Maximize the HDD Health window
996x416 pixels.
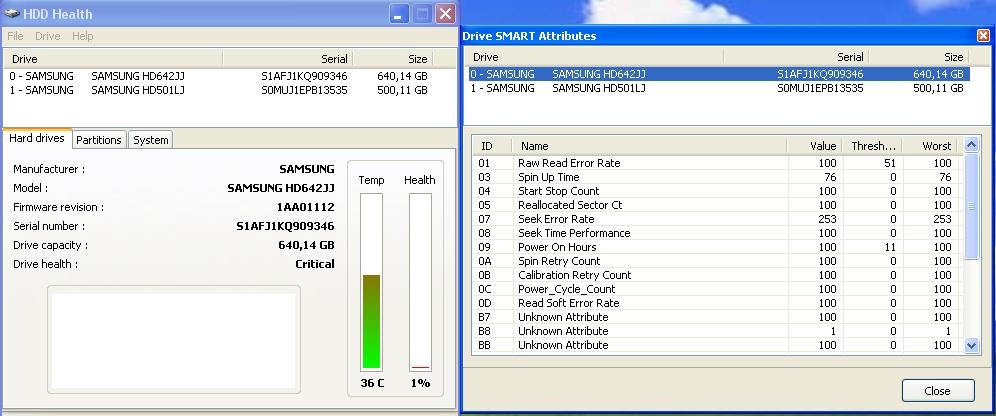422,14
